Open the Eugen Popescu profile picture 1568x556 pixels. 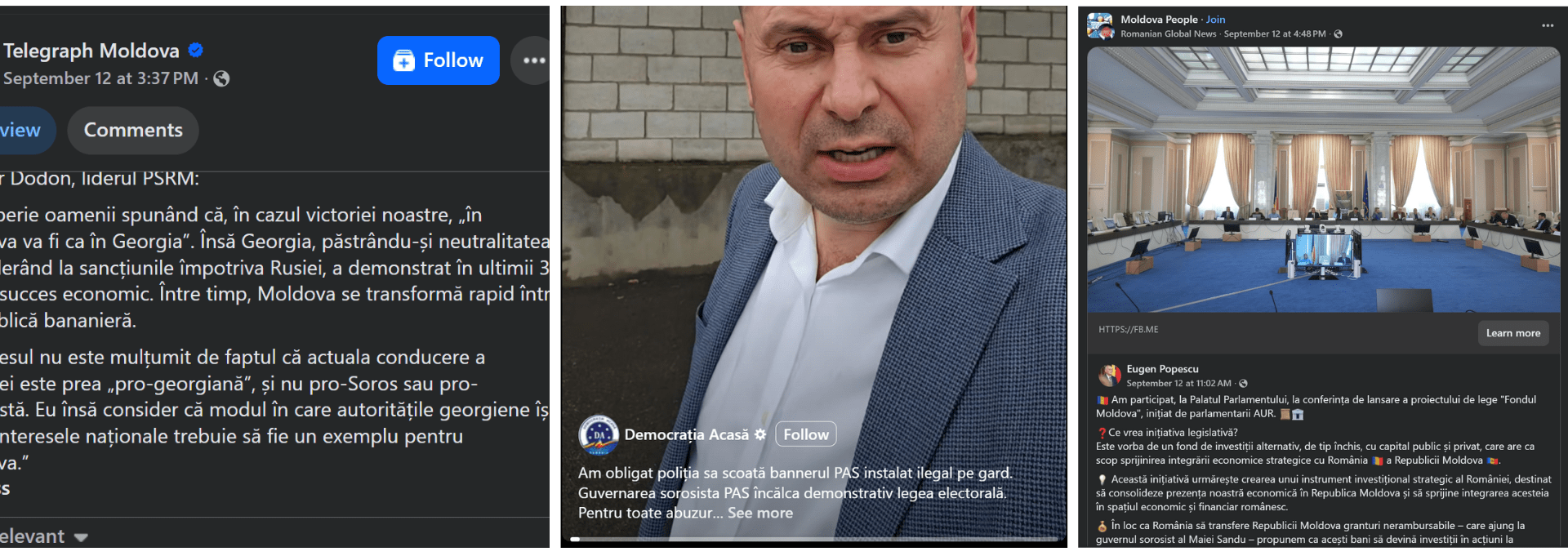[1109, 376]
